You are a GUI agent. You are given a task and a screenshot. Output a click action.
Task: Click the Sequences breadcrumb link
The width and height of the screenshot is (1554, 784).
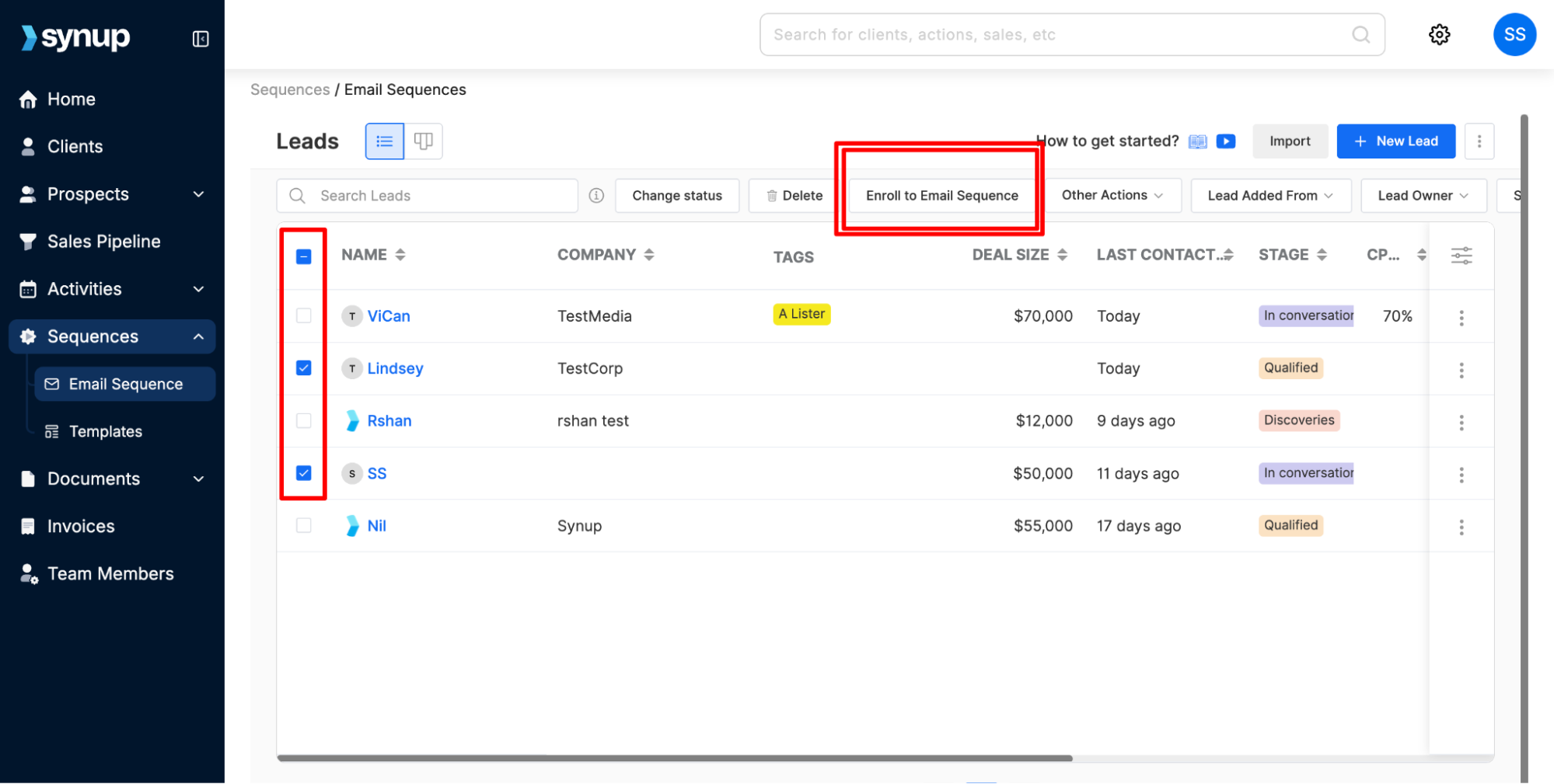click(x=290, y=89)
